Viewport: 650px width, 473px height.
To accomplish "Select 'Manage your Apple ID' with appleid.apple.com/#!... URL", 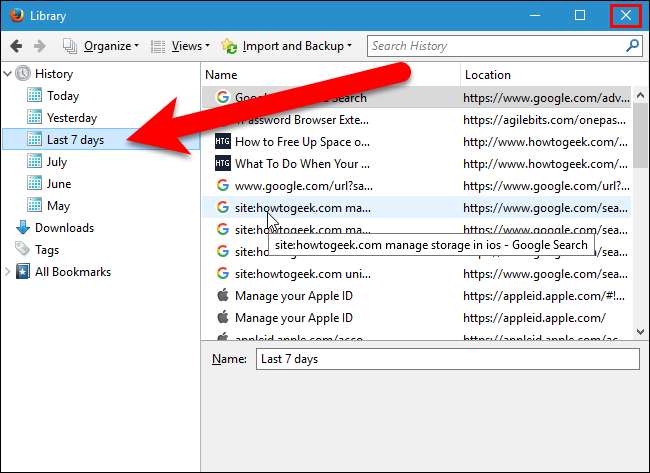I will (x=293, y=296).
